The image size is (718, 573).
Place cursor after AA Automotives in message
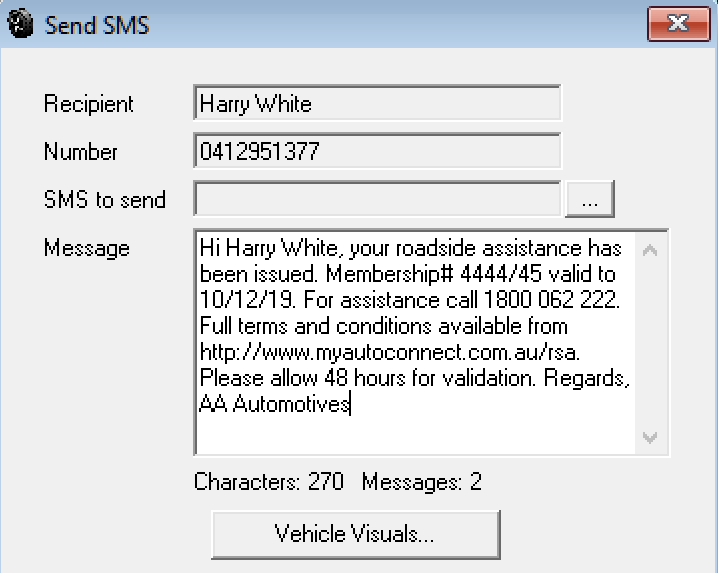351,404
